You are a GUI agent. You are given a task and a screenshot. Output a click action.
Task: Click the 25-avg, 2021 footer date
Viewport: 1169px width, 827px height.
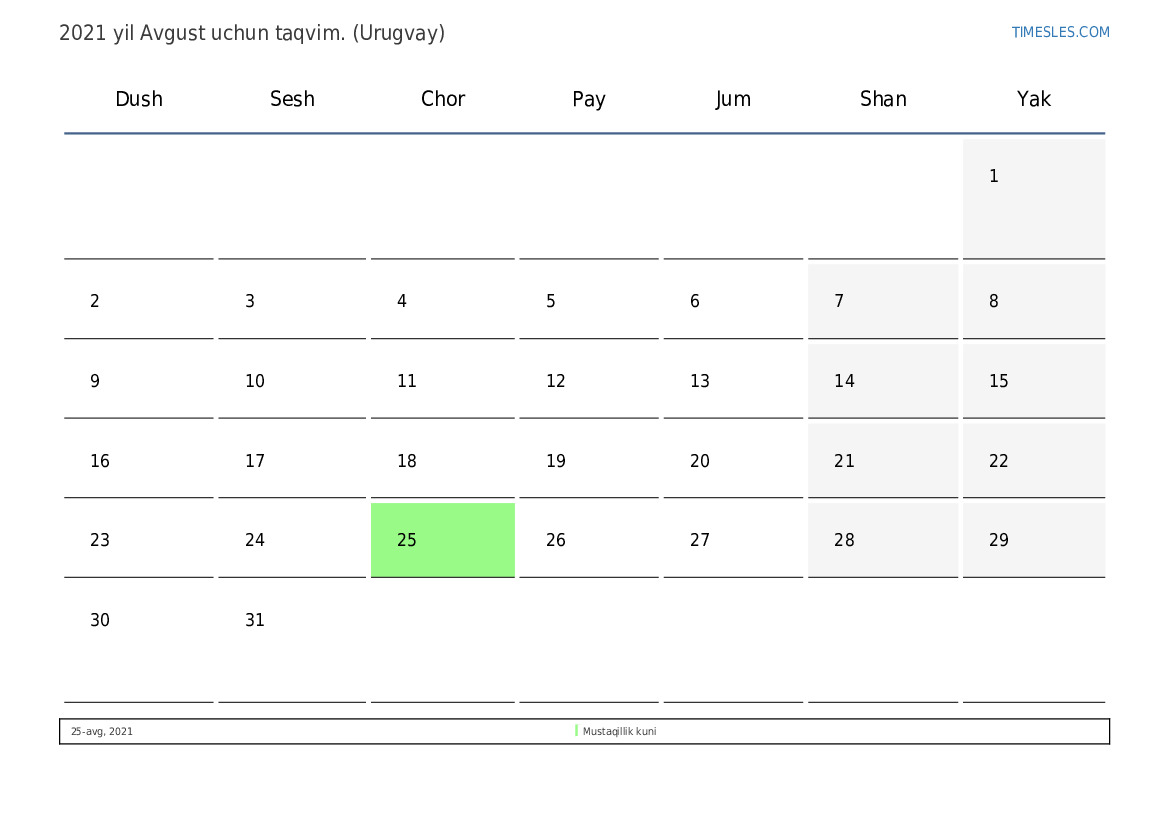tap(102, 732)
